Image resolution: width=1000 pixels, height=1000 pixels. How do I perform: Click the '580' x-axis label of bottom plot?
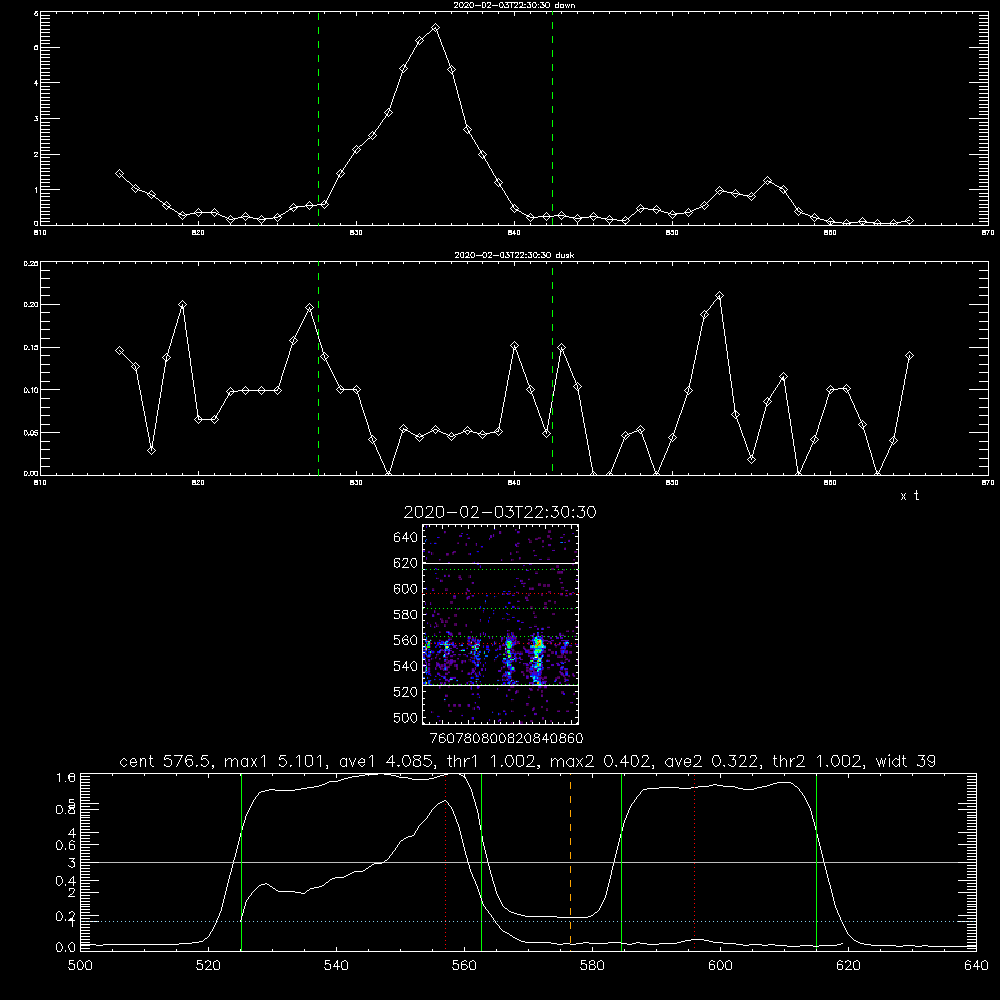tap(592, 966)
